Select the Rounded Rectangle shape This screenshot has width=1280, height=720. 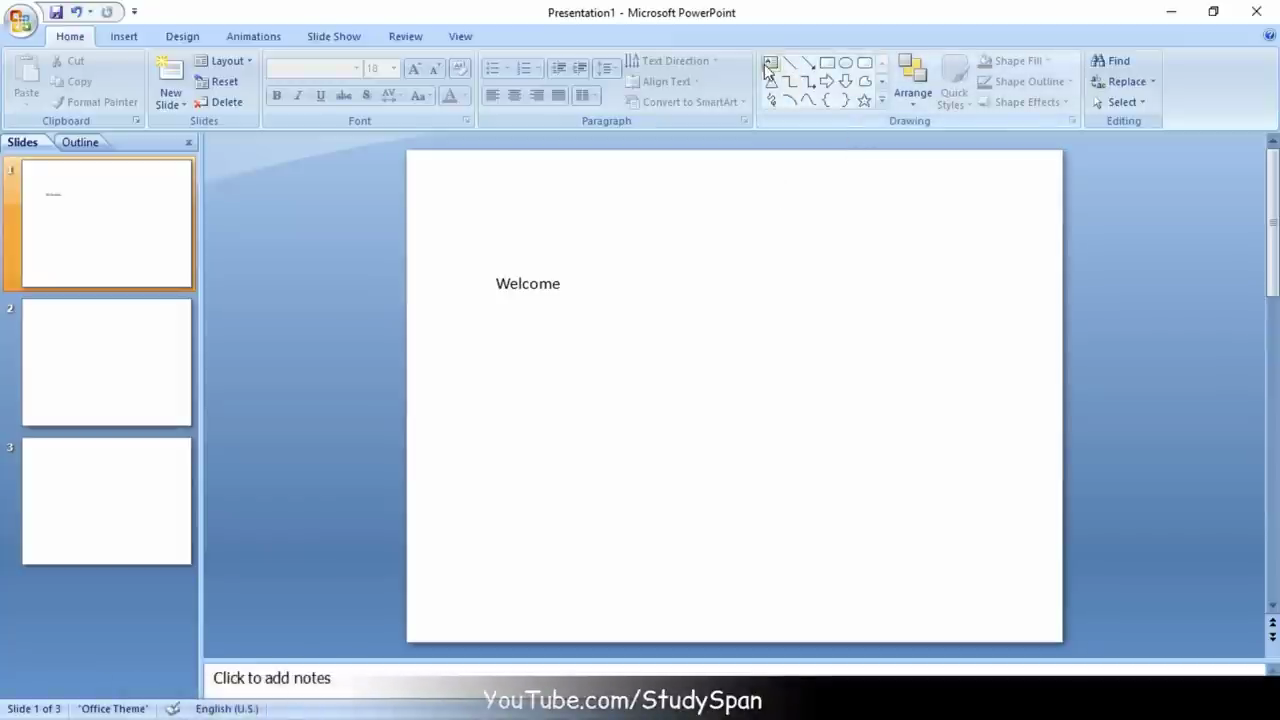(x=865, y=63)
